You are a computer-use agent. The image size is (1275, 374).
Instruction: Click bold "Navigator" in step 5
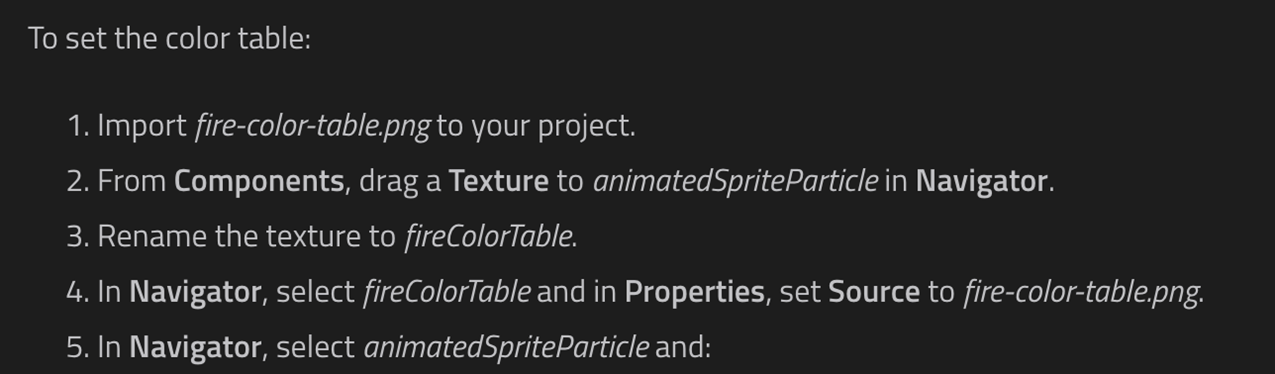click(195, 347)
